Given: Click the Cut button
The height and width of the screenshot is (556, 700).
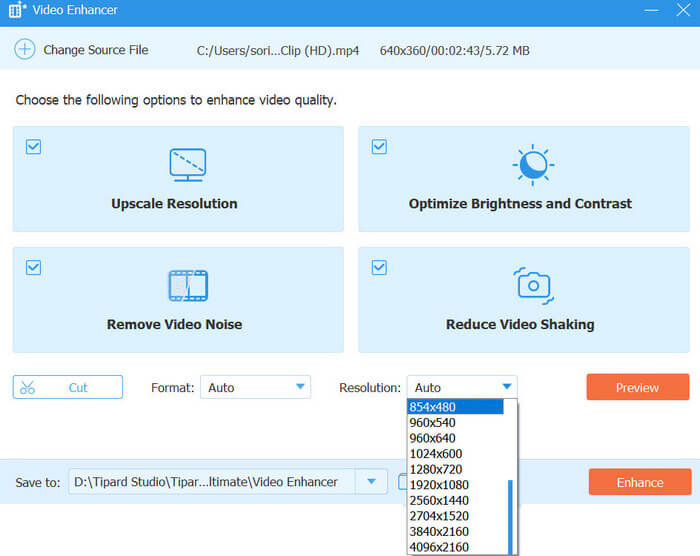Looking at the screenshot, I should pos(68,387).
